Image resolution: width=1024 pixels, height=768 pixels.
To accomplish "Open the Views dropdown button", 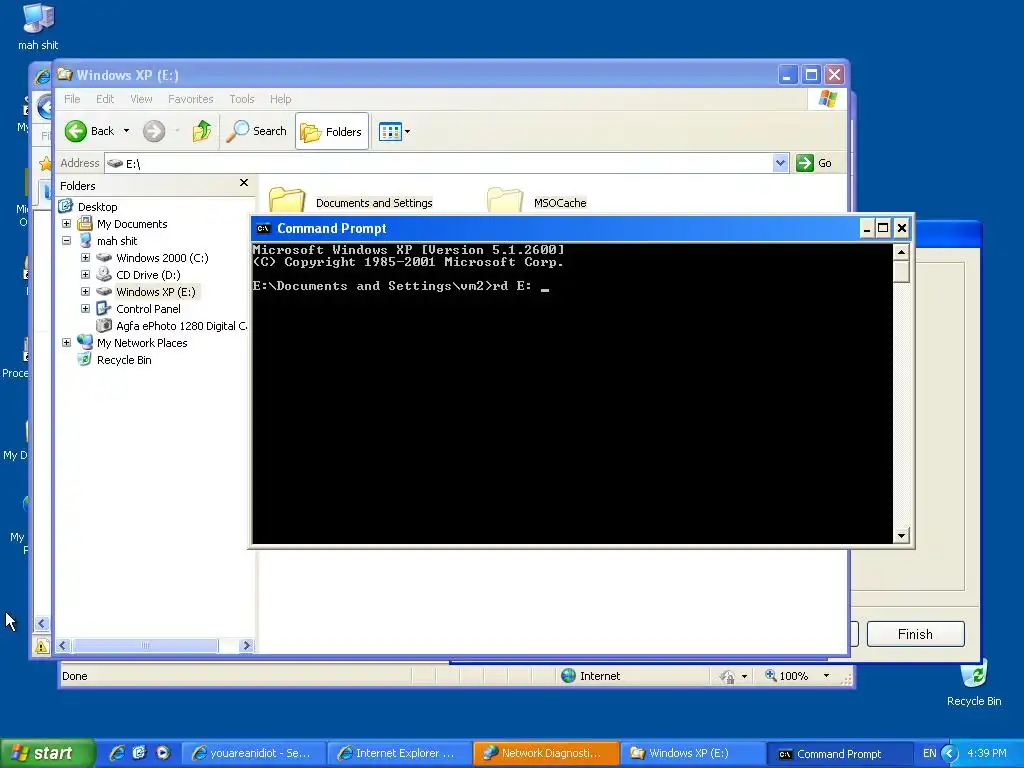I will 394,131.
